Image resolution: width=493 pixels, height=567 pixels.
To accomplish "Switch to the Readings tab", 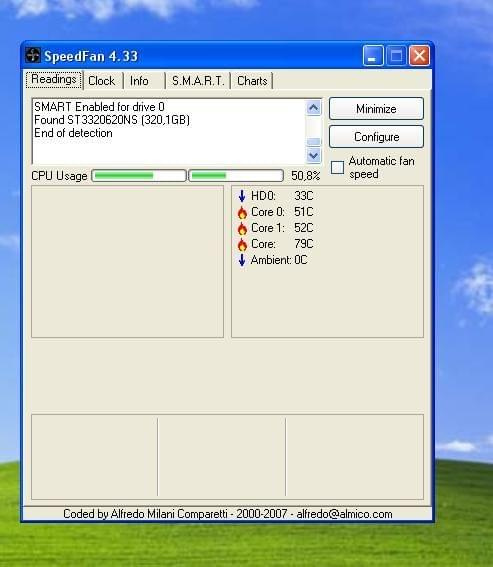I will (x=54, y=80).
